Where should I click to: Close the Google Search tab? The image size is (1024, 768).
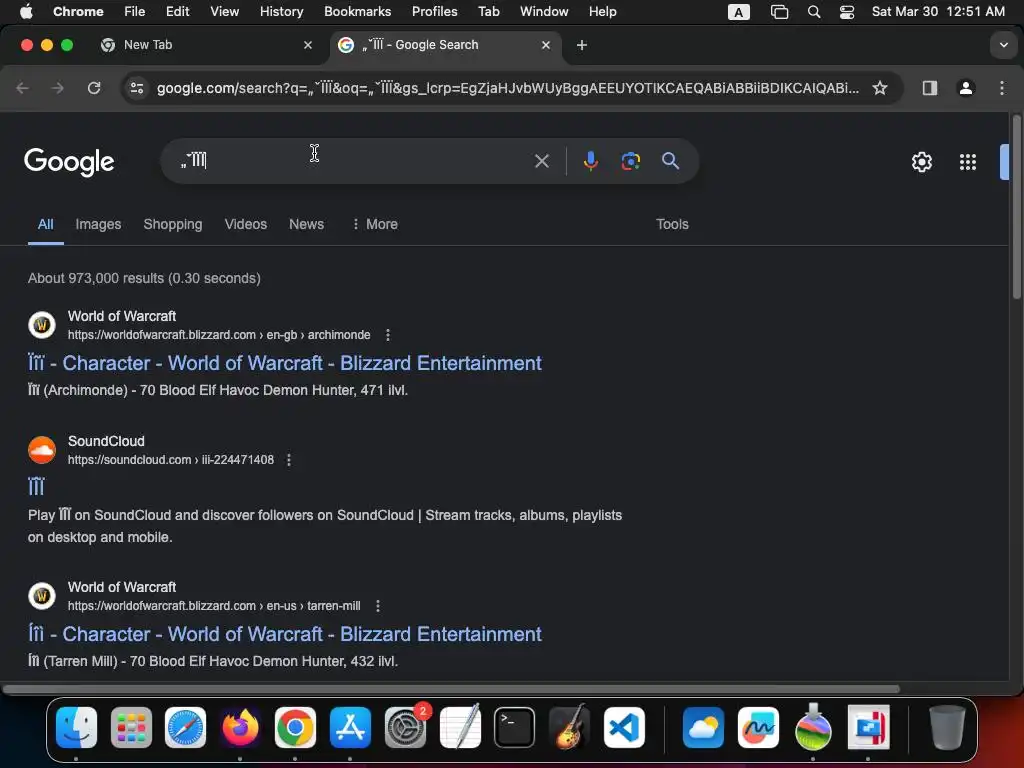pyautogui.click(x=545, y=45)
